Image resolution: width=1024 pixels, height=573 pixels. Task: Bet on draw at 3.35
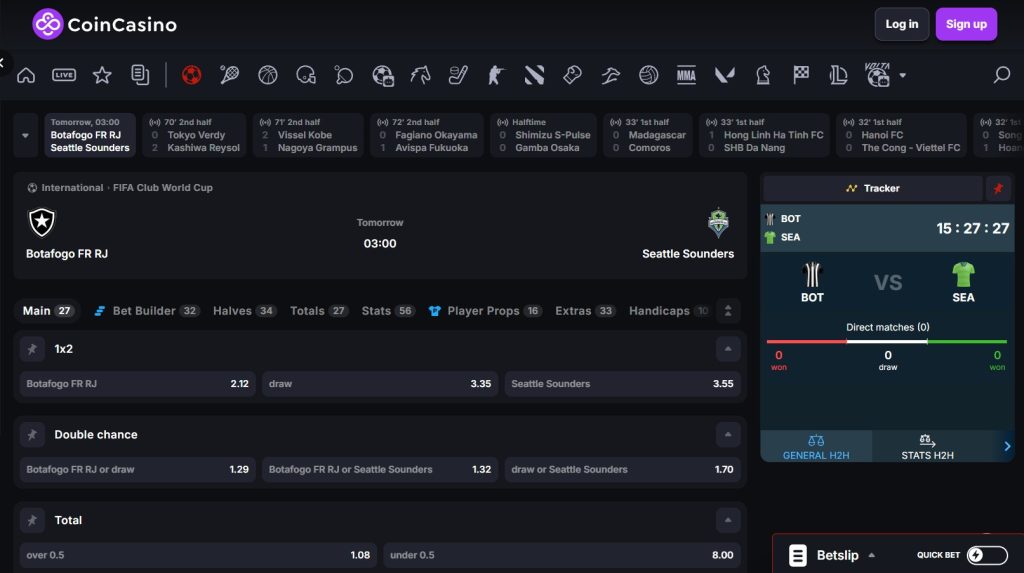coord(380,384)
